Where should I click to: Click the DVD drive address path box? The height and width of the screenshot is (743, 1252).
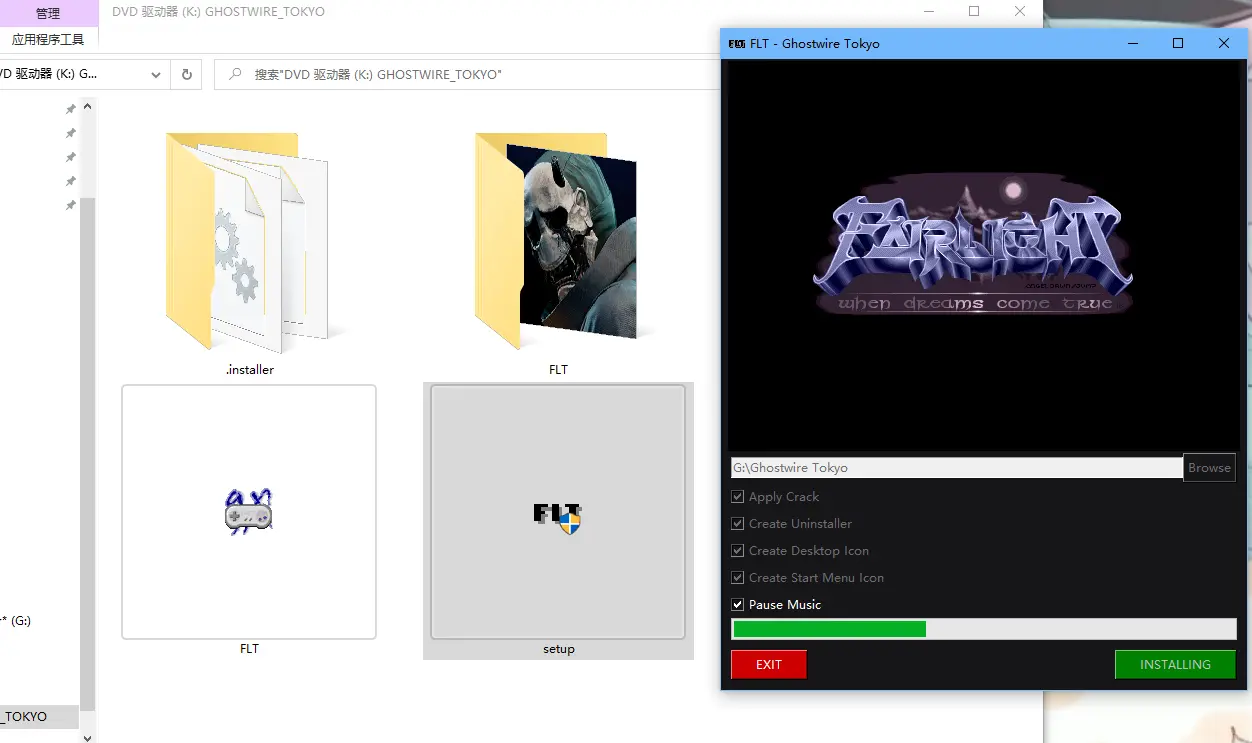point(72,74)
